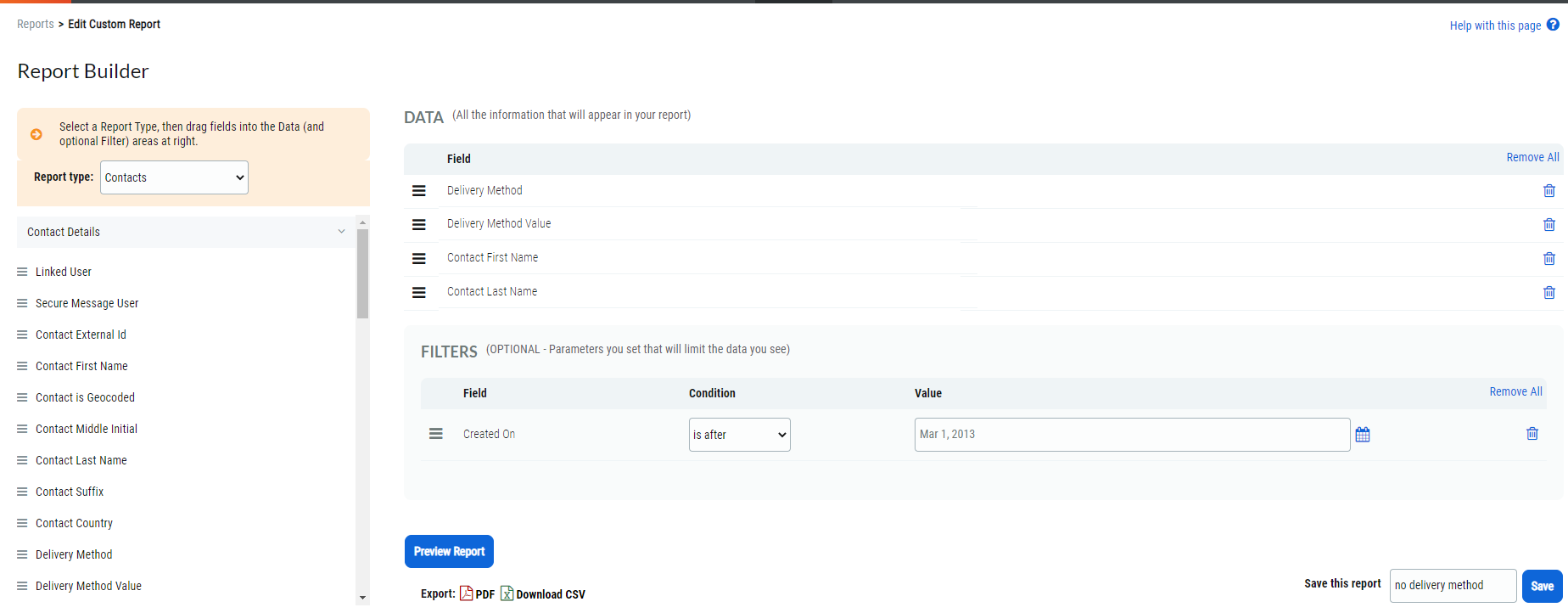Go to Reports breadcrumb link

[36, 25]
